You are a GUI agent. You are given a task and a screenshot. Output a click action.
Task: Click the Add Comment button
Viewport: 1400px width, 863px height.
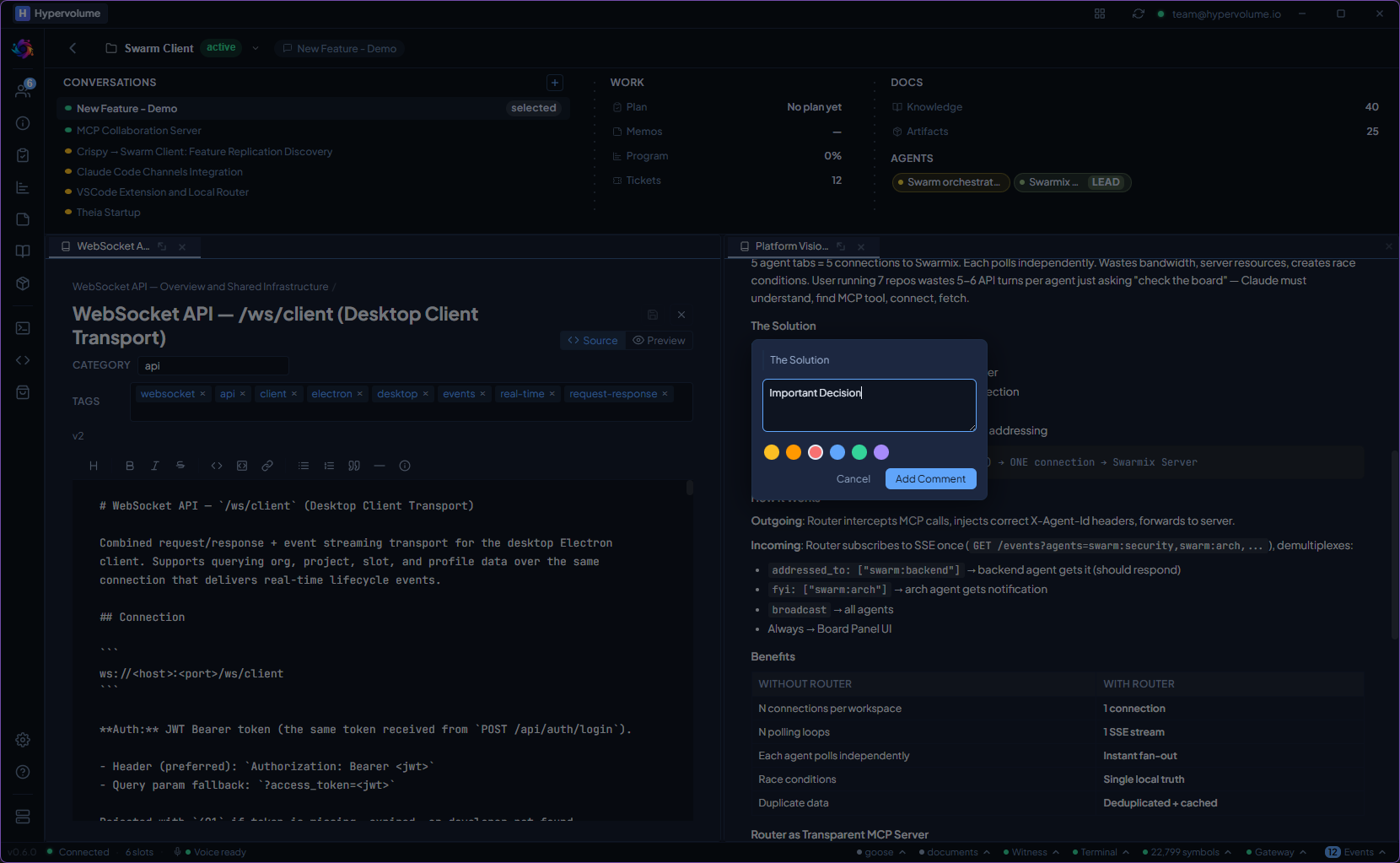click(930, 479)
